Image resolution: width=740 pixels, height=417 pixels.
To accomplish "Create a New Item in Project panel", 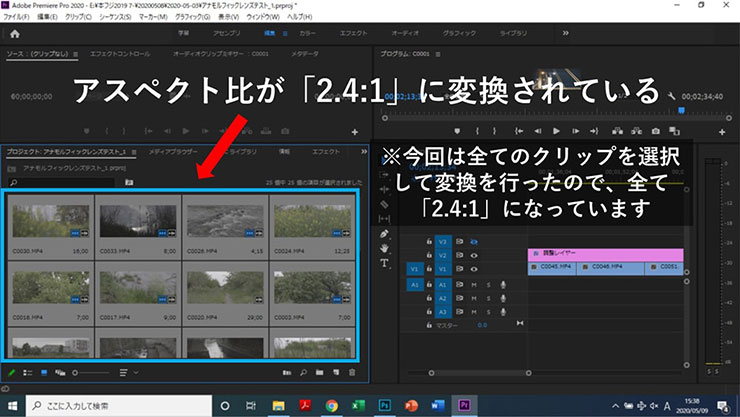I will coord(336,373).
